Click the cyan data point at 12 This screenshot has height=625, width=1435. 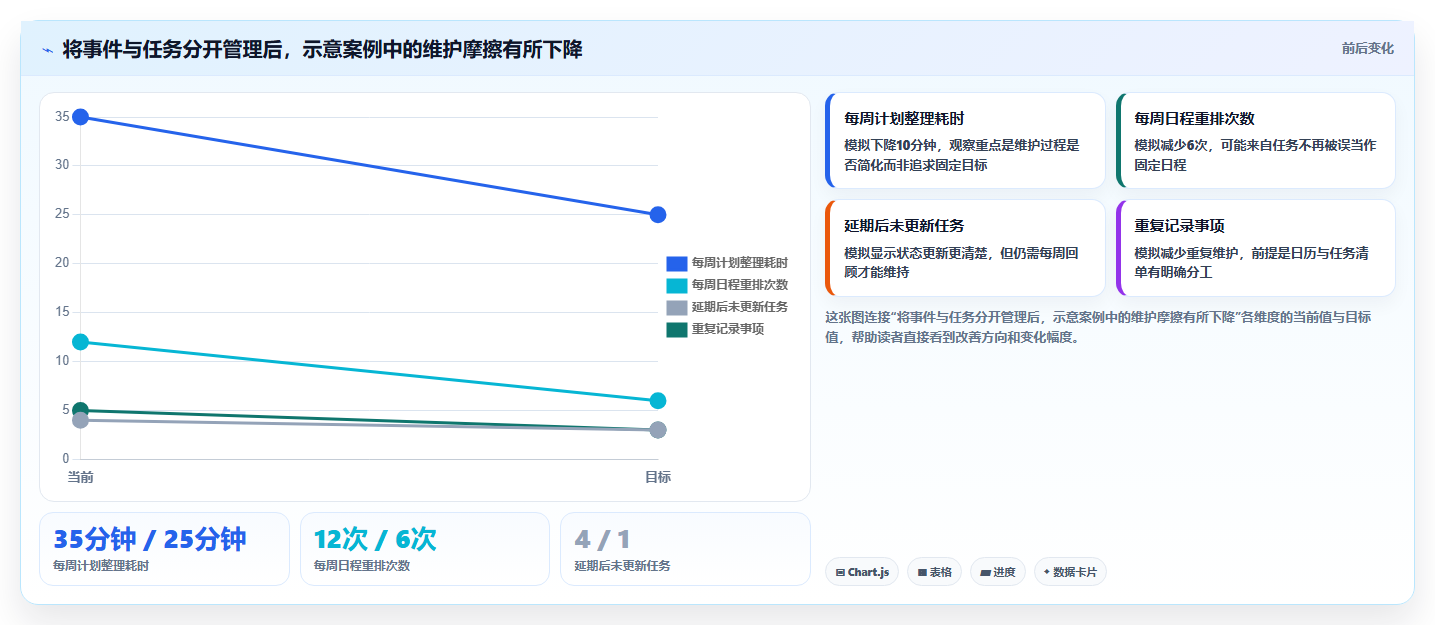[x=81, y=342]
